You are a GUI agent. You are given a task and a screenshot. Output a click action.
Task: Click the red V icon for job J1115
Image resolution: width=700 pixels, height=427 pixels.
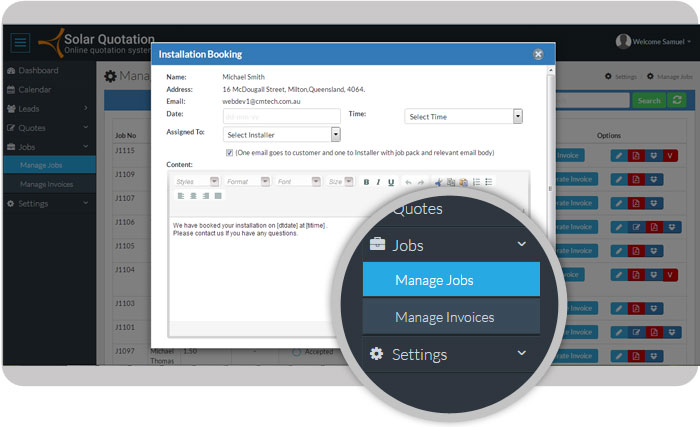click(670, 155)
